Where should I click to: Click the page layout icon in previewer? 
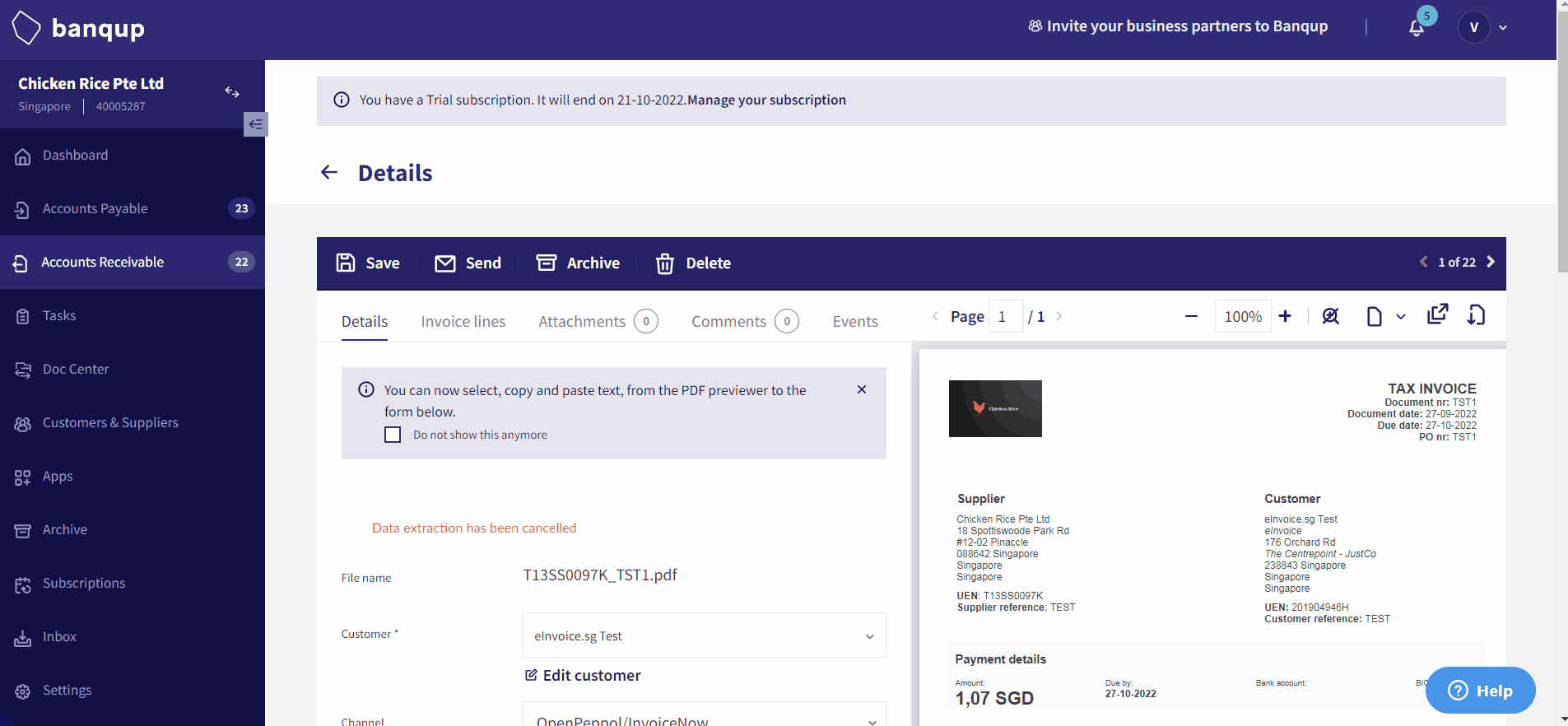click(1374, 316)
